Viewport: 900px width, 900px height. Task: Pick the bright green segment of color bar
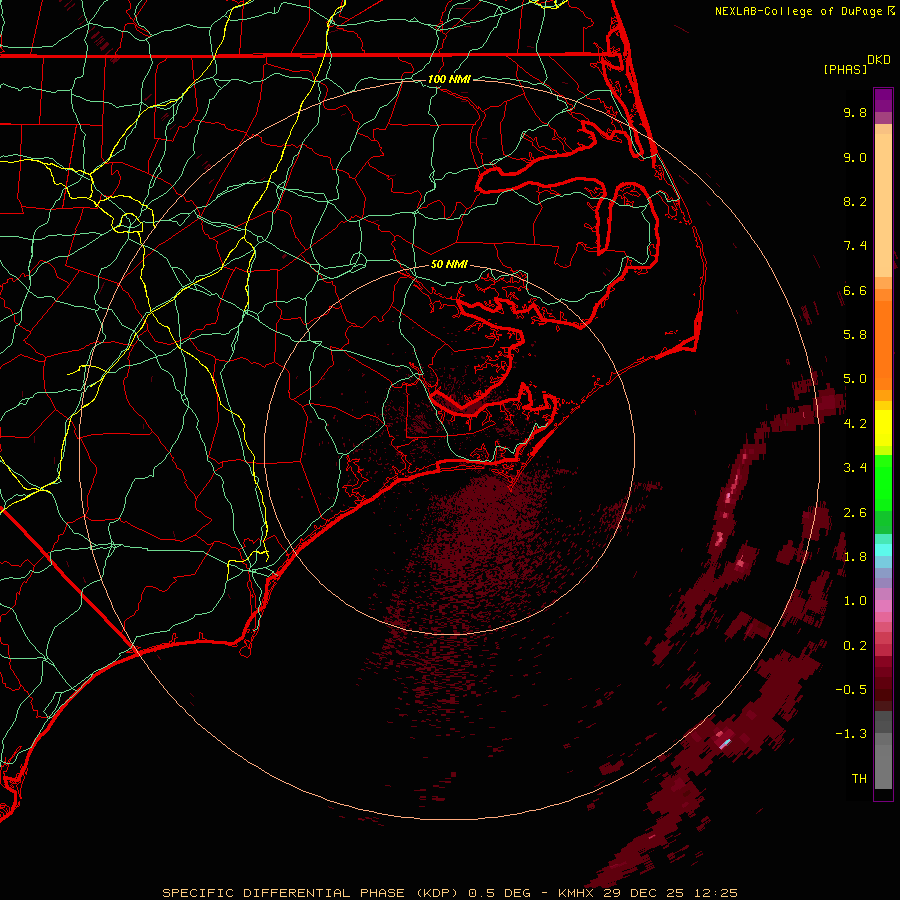point(883,484)
